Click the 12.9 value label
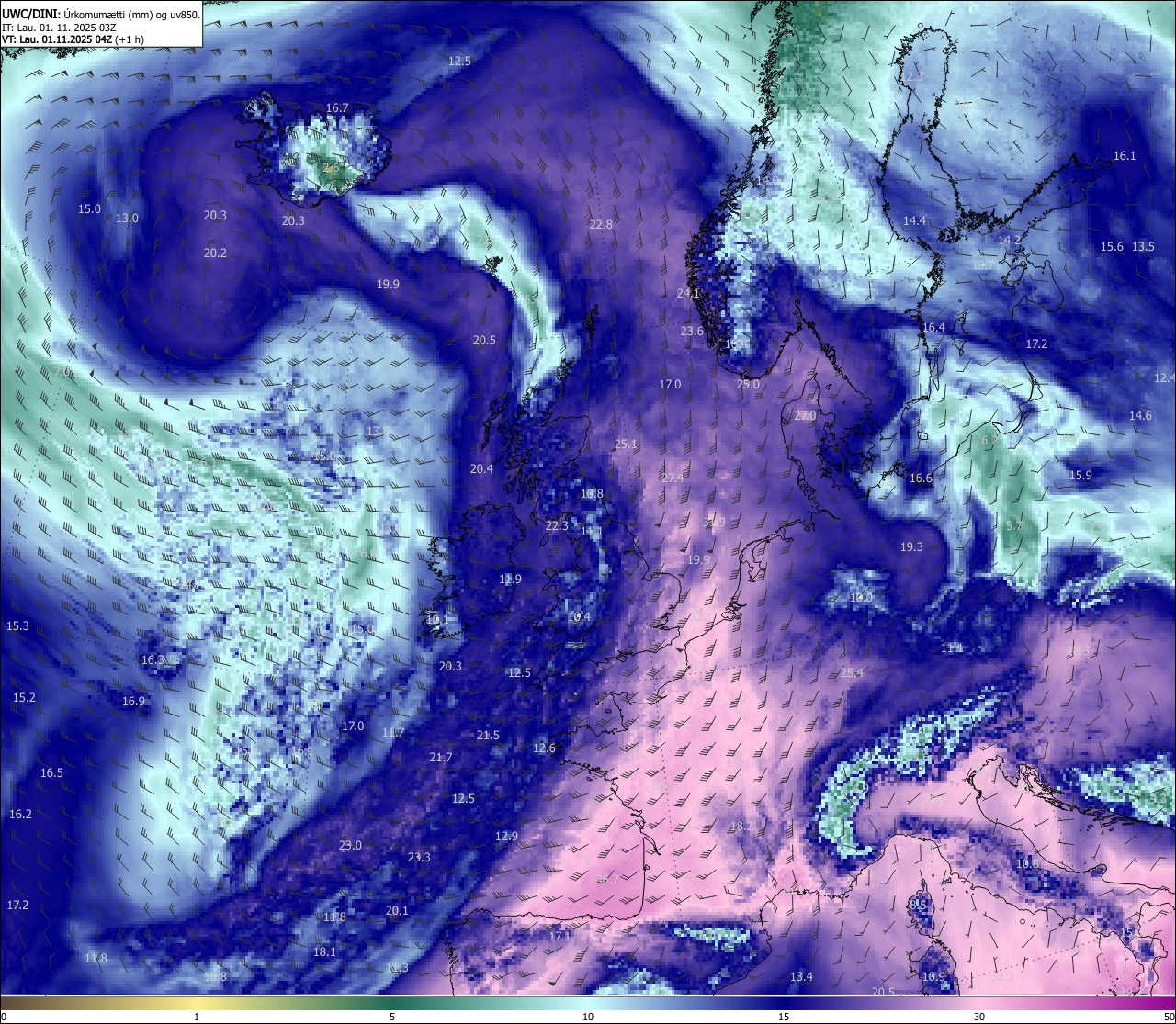 [506, 837]
